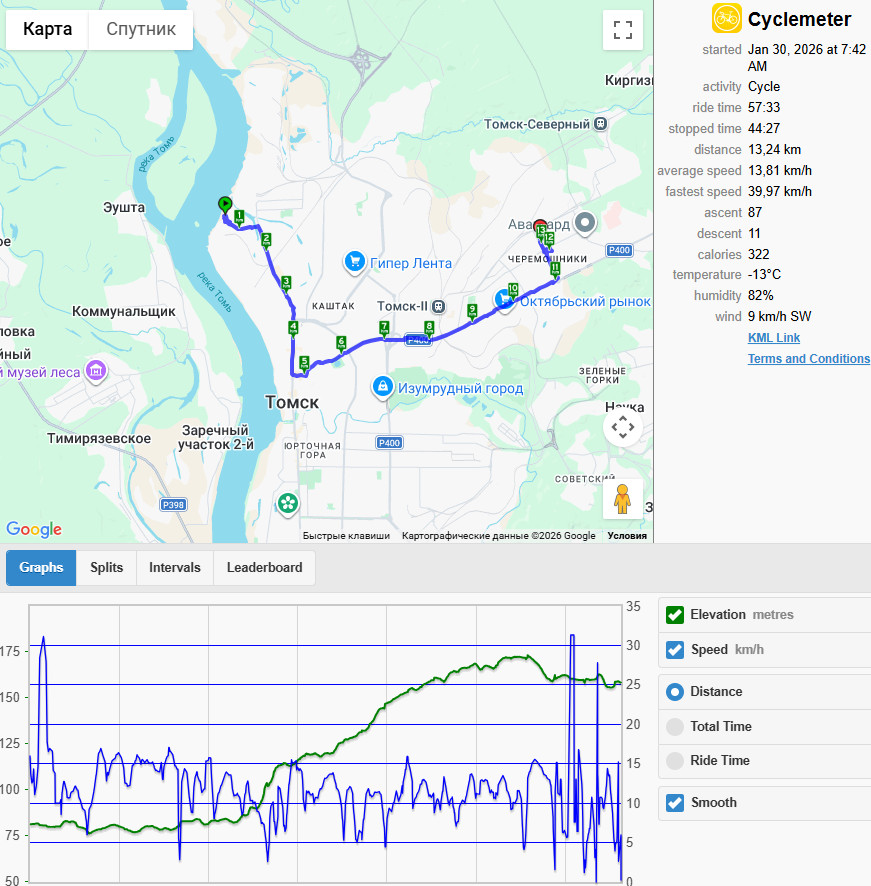Click the kilometer 4 route marker
Image resolution: width=871 pixels, height=886 pixels.
(293, 328)
